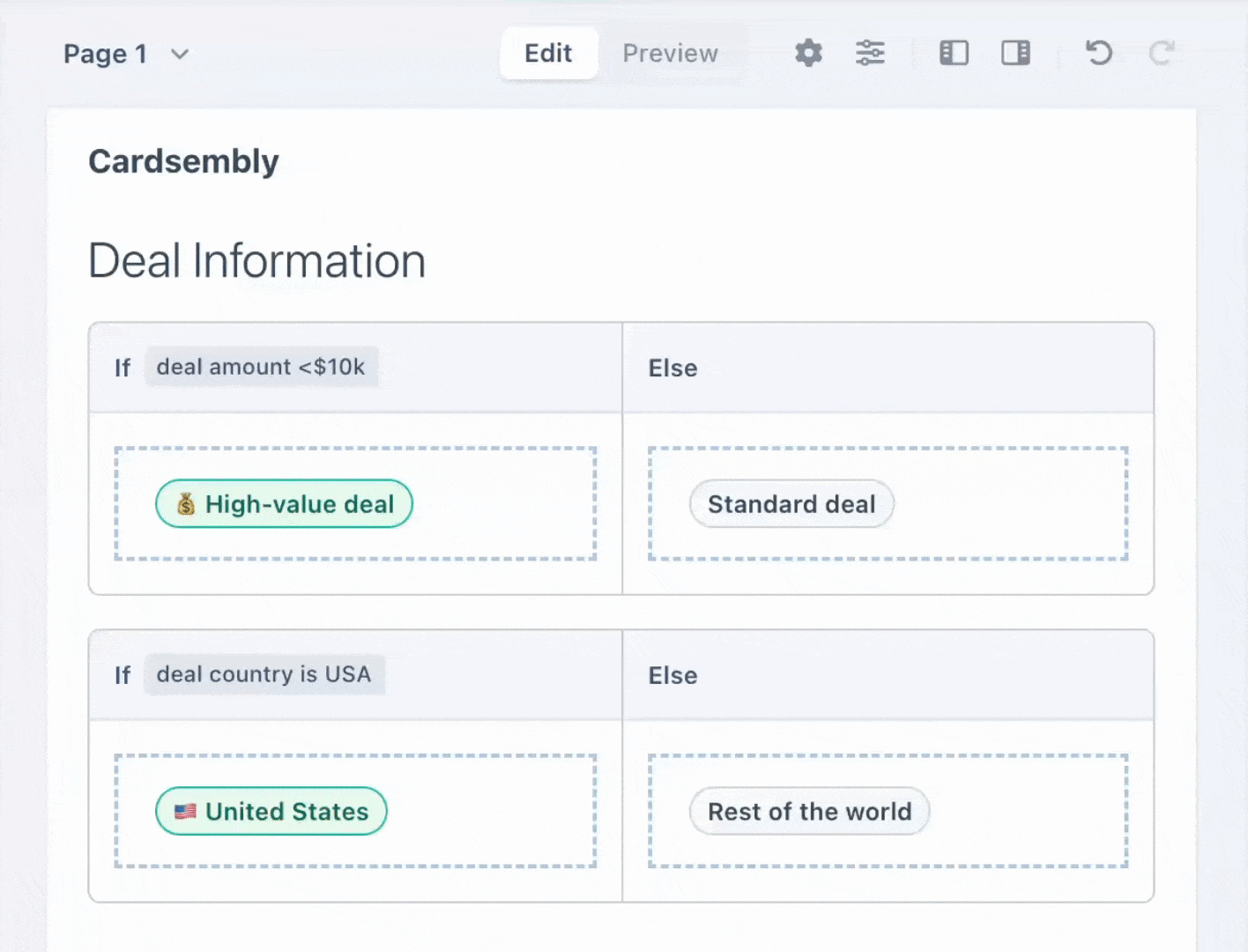Click the redo arrow icon
1248x952 pixels.
click(1162, 53)
